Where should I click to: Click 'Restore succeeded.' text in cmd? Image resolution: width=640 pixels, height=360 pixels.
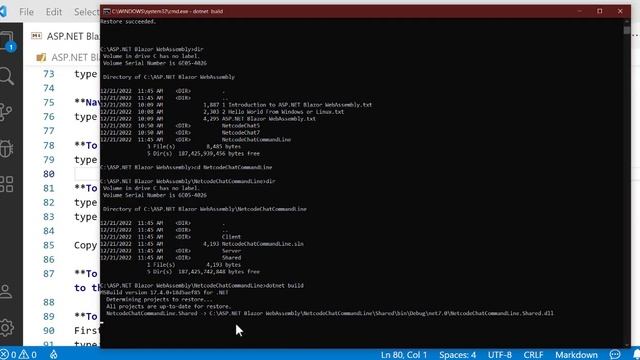point(128,22)
